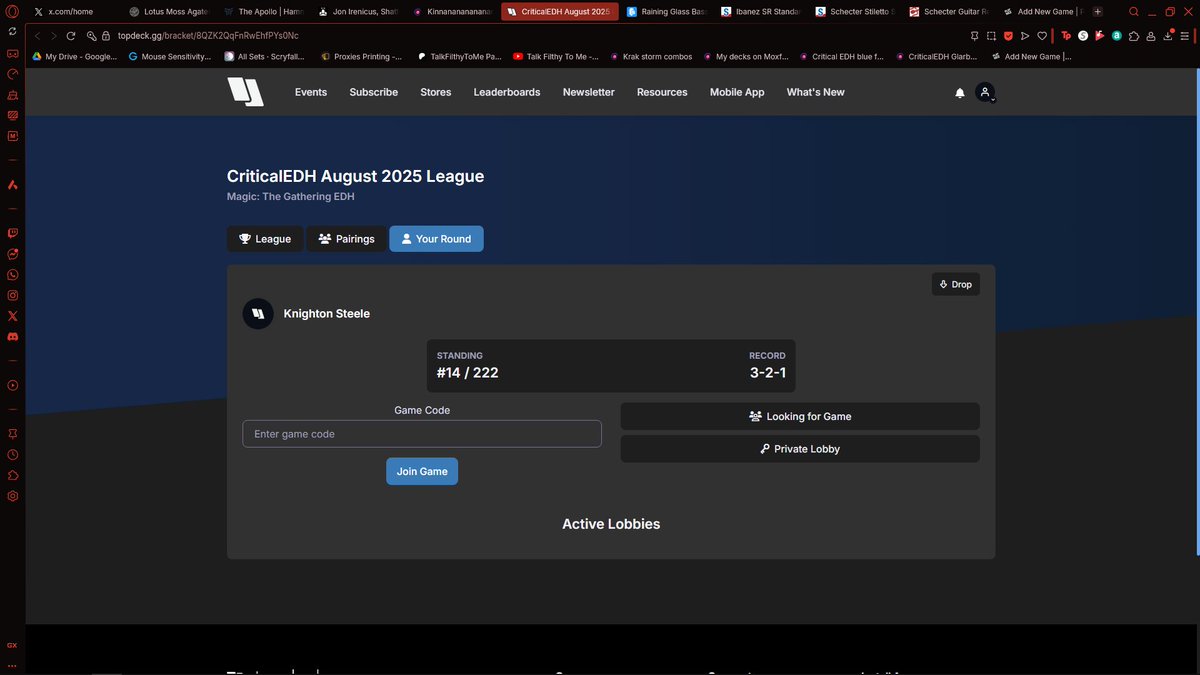This screenshot has width=1200, height=675.
Task: Open the My Drive - Google bookmark
Action: tap(75, 57)
